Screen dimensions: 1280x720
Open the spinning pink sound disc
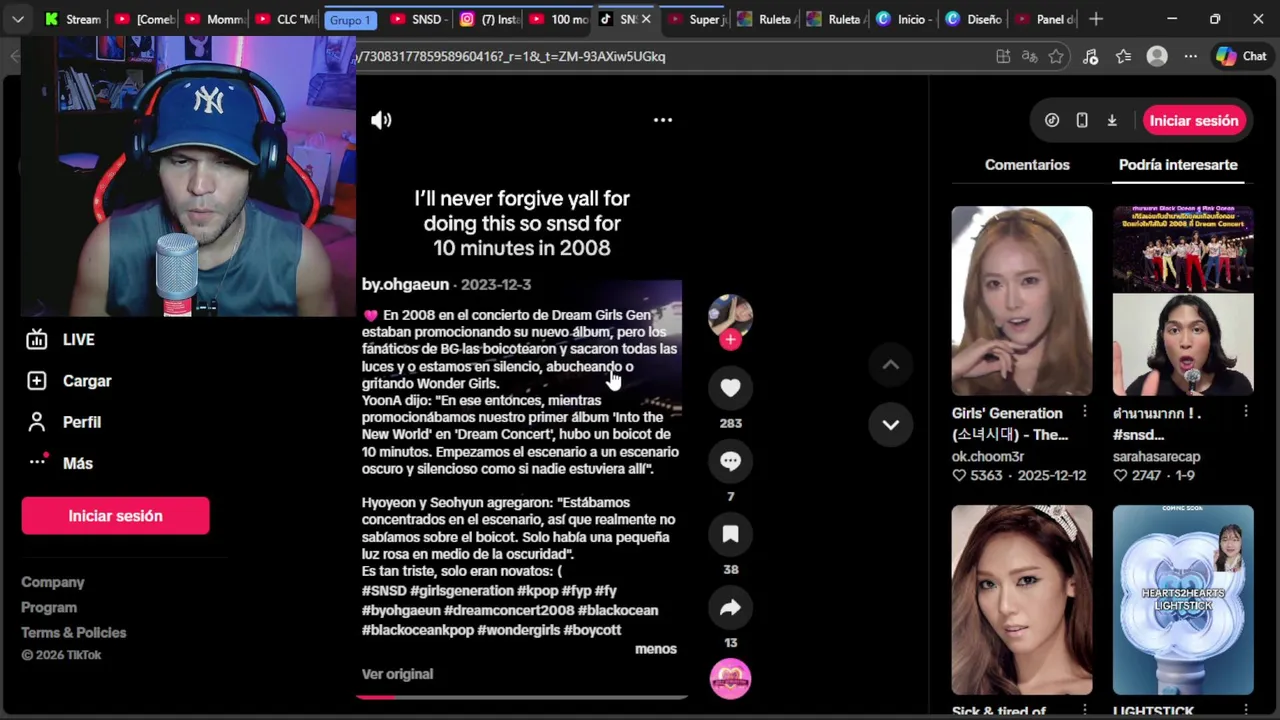pyautogui.click(x=730, y=679)
